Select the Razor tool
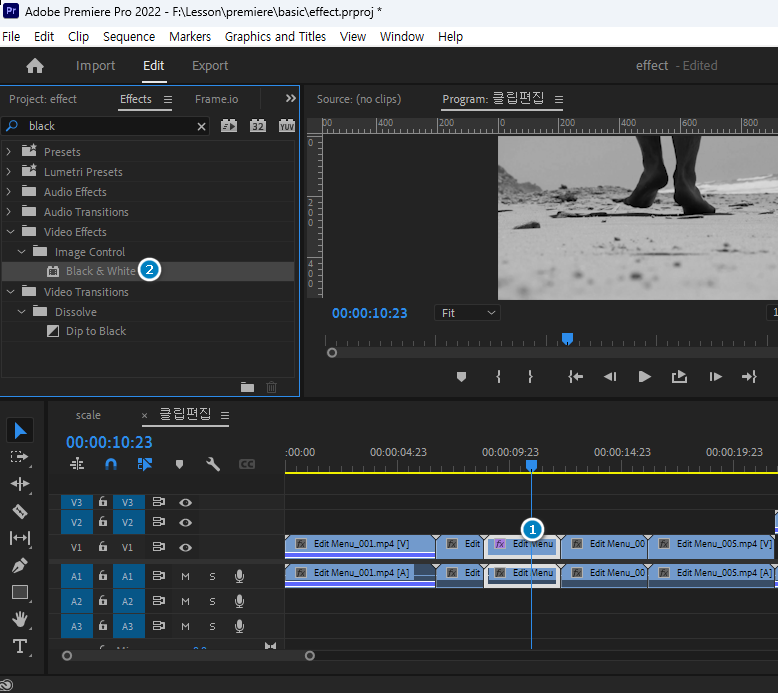 20,511
